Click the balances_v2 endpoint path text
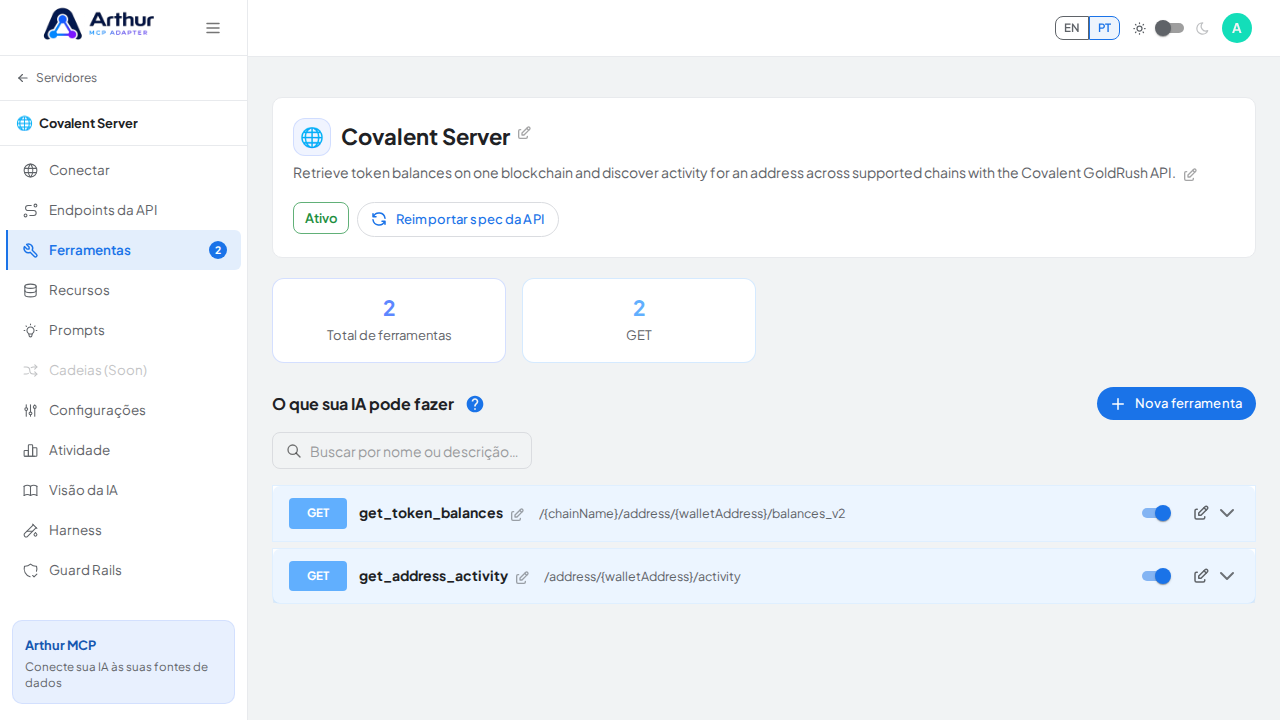The image size is (1280, 720). coord(692,514)
